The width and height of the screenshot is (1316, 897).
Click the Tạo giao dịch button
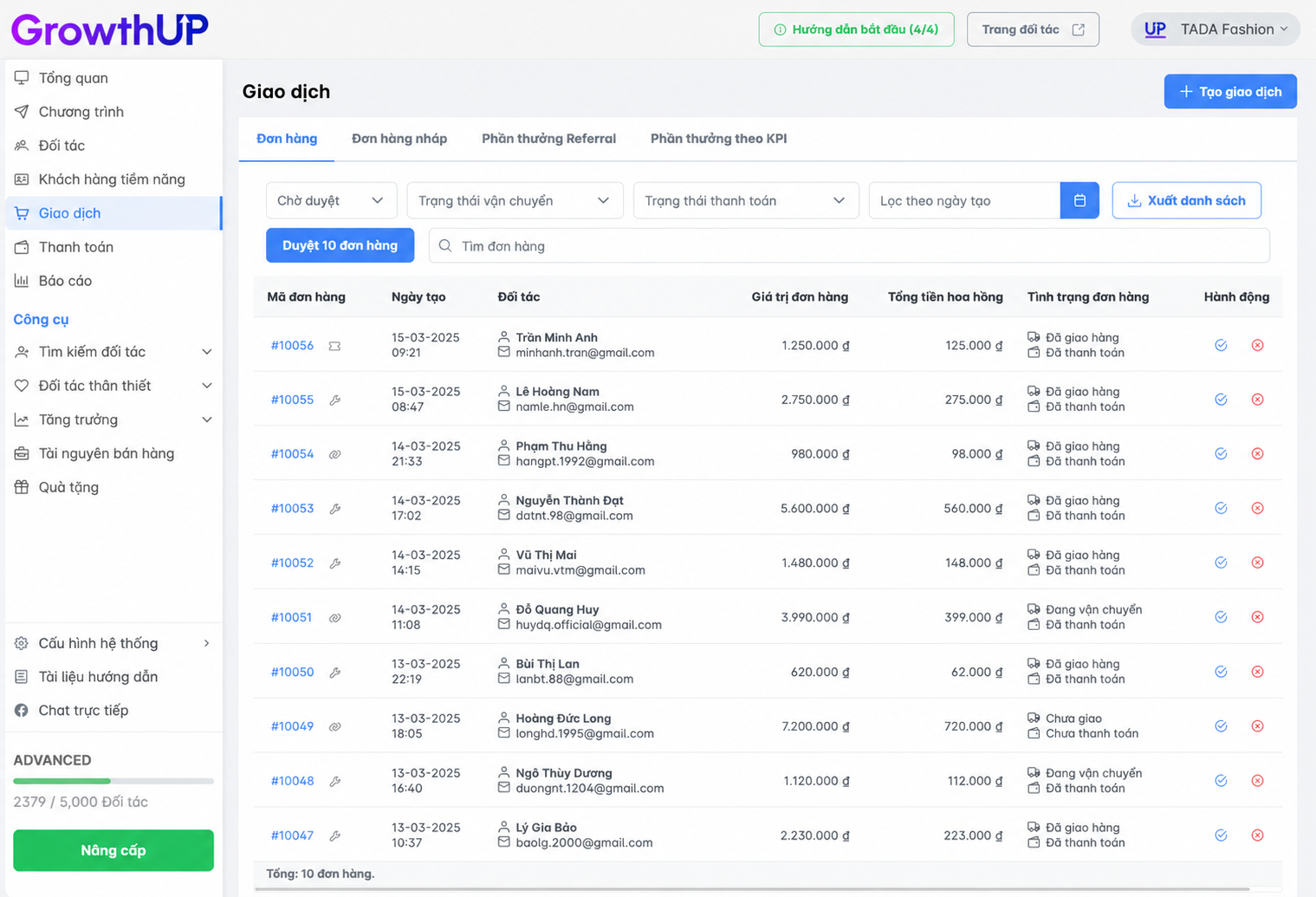(x=1230, y=92)
